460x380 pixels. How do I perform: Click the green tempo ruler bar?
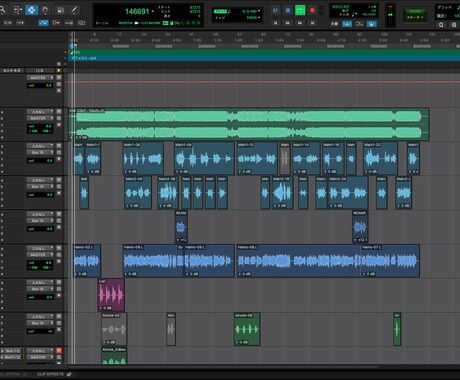(264, 52)
